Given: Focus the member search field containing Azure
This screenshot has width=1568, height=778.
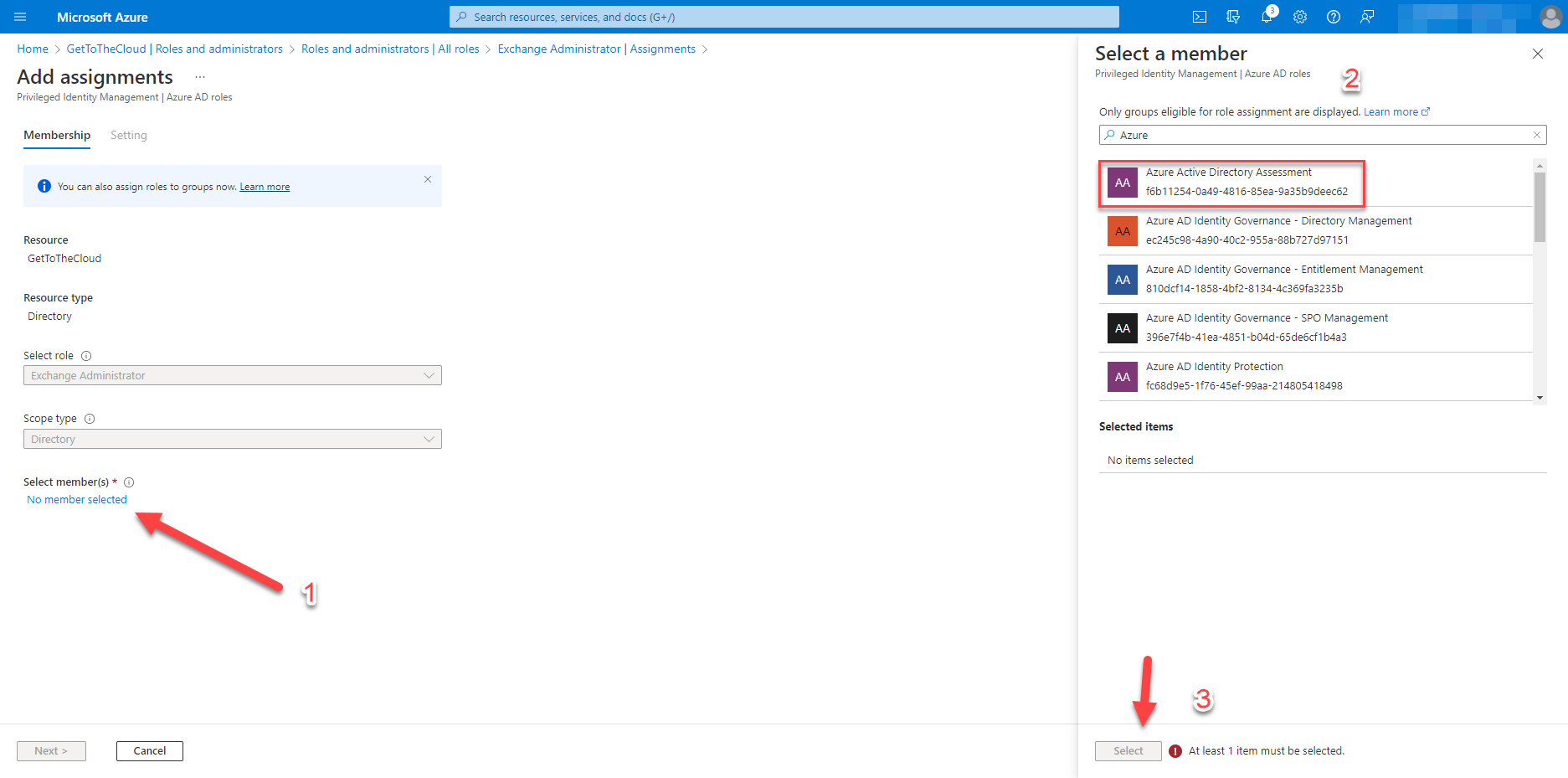Looking at the screenshot, I should tap(1323, 135).
